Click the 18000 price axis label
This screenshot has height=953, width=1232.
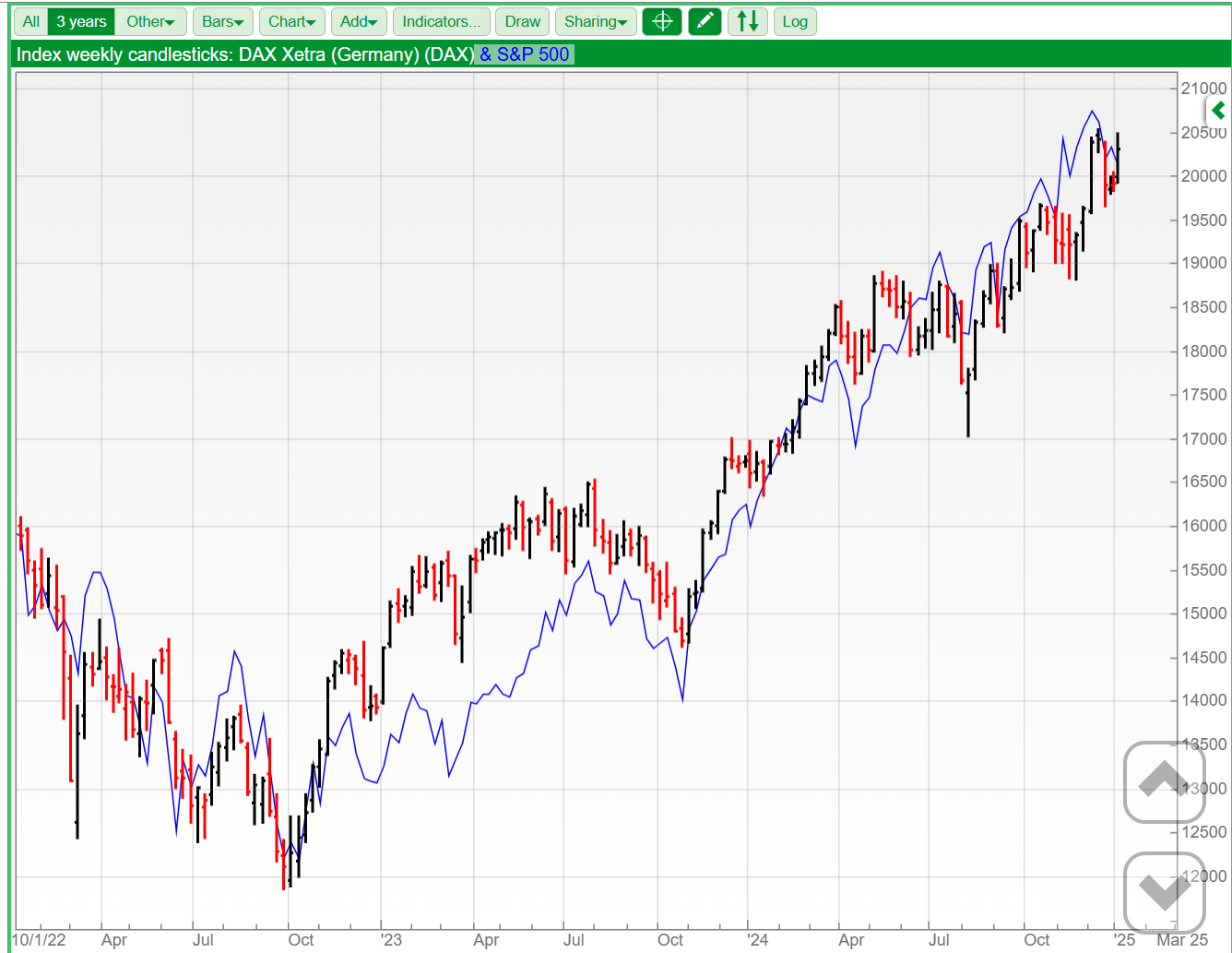point(1204,351)
